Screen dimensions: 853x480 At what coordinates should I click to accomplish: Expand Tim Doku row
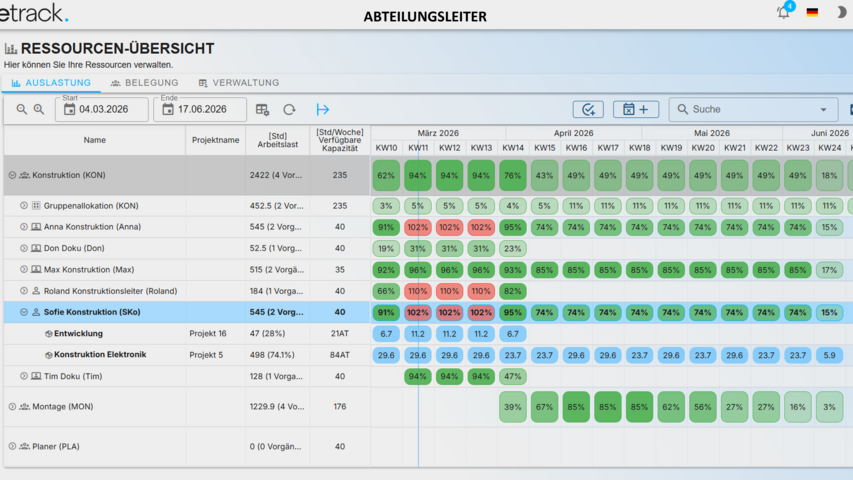[x=23, y=376]
